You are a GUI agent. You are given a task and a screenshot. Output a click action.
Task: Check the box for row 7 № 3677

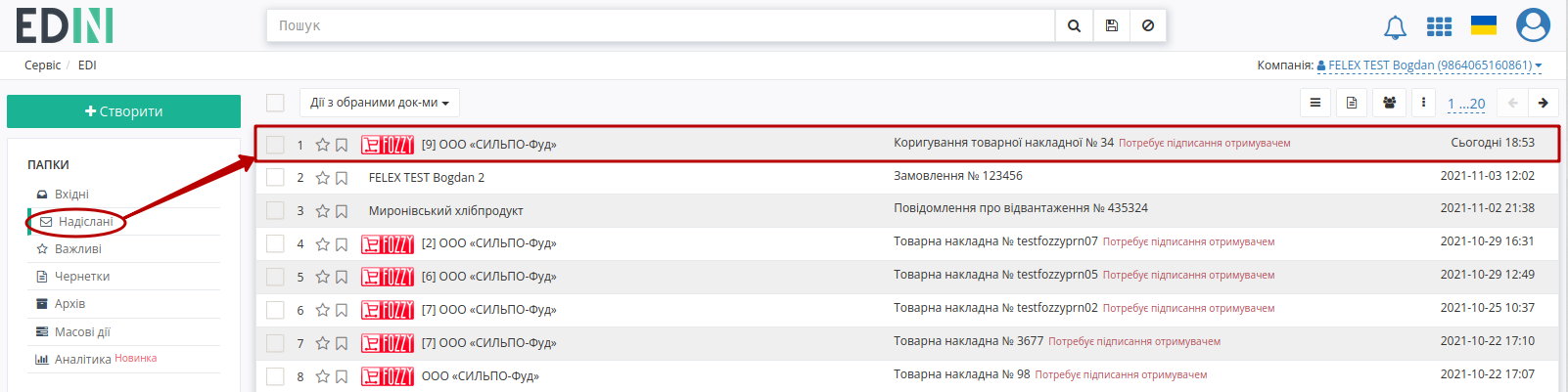click(x=275, y=344)
